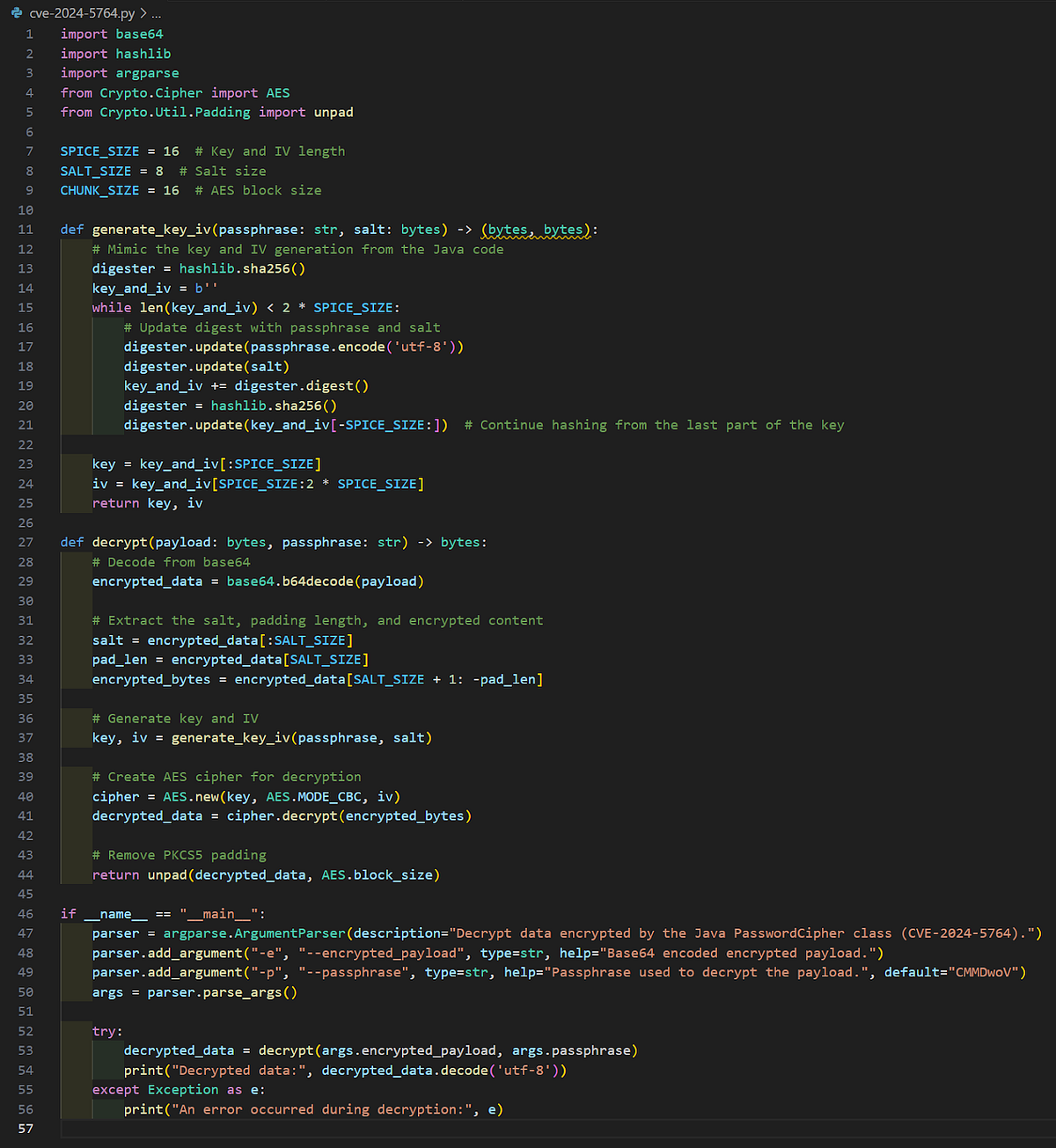Click 'except Exception as e:' line
1056x1148 pixels.
coord(179,1090)
